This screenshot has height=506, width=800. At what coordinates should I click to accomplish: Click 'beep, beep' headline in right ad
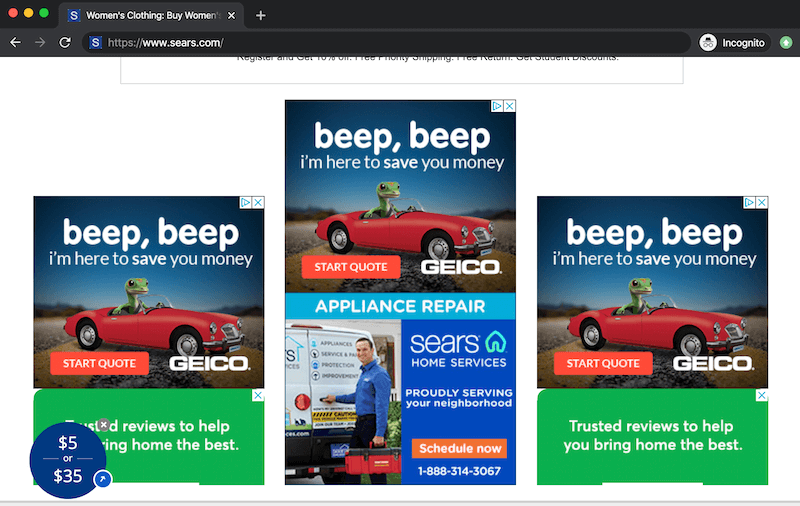pyautogui.click(x=654, y=233)
